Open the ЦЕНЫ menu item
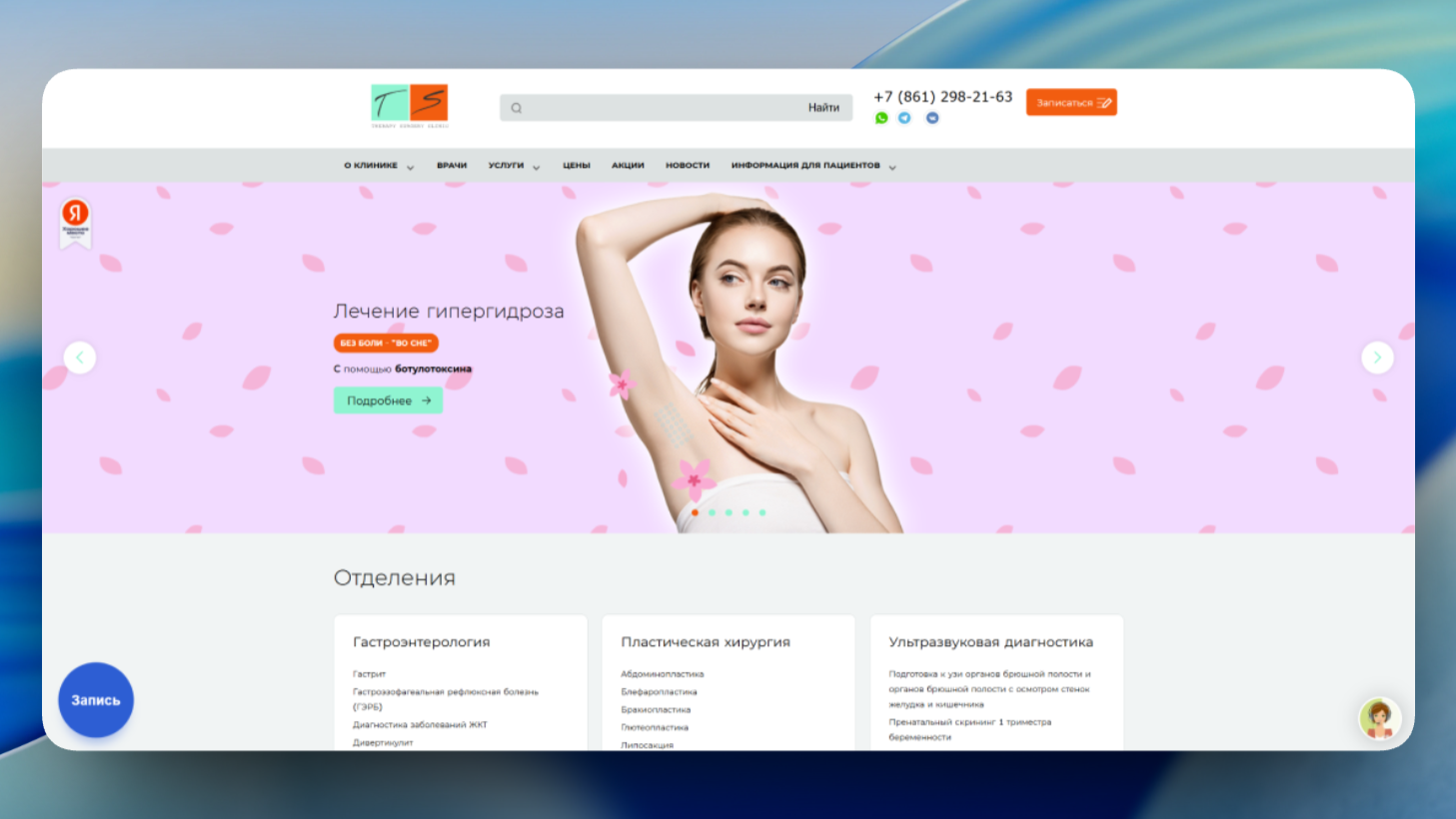1456x819 pixels. pos(577,166)
